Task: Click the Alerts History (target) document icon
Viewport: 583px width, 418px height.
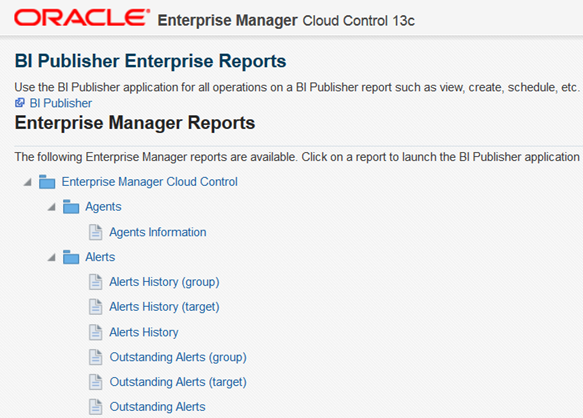Action: click(96, 307)
